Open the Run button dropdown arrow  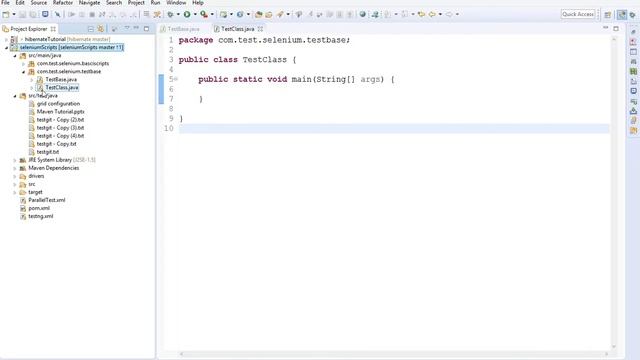[195, 14]
